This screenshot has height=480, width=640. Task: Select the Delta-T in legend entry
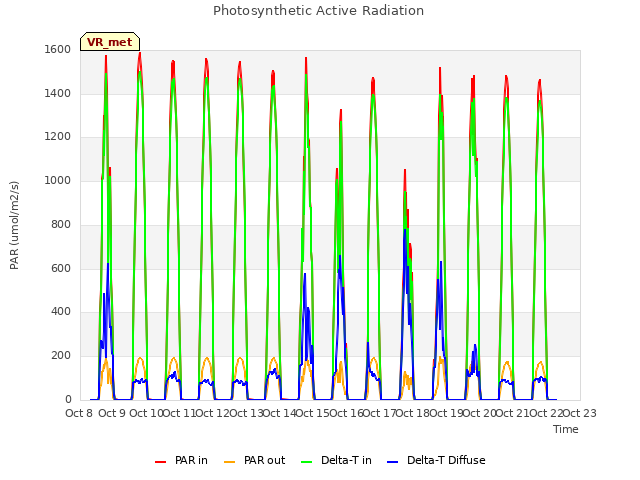[336, 460]
